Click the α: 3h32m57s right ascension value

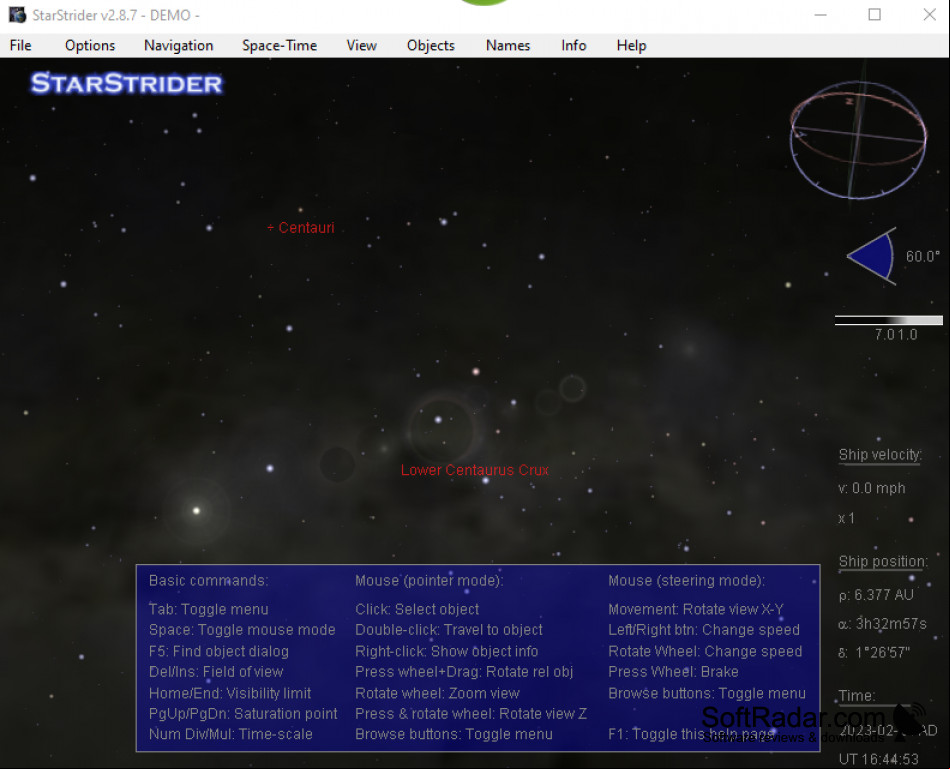point(883,624)
